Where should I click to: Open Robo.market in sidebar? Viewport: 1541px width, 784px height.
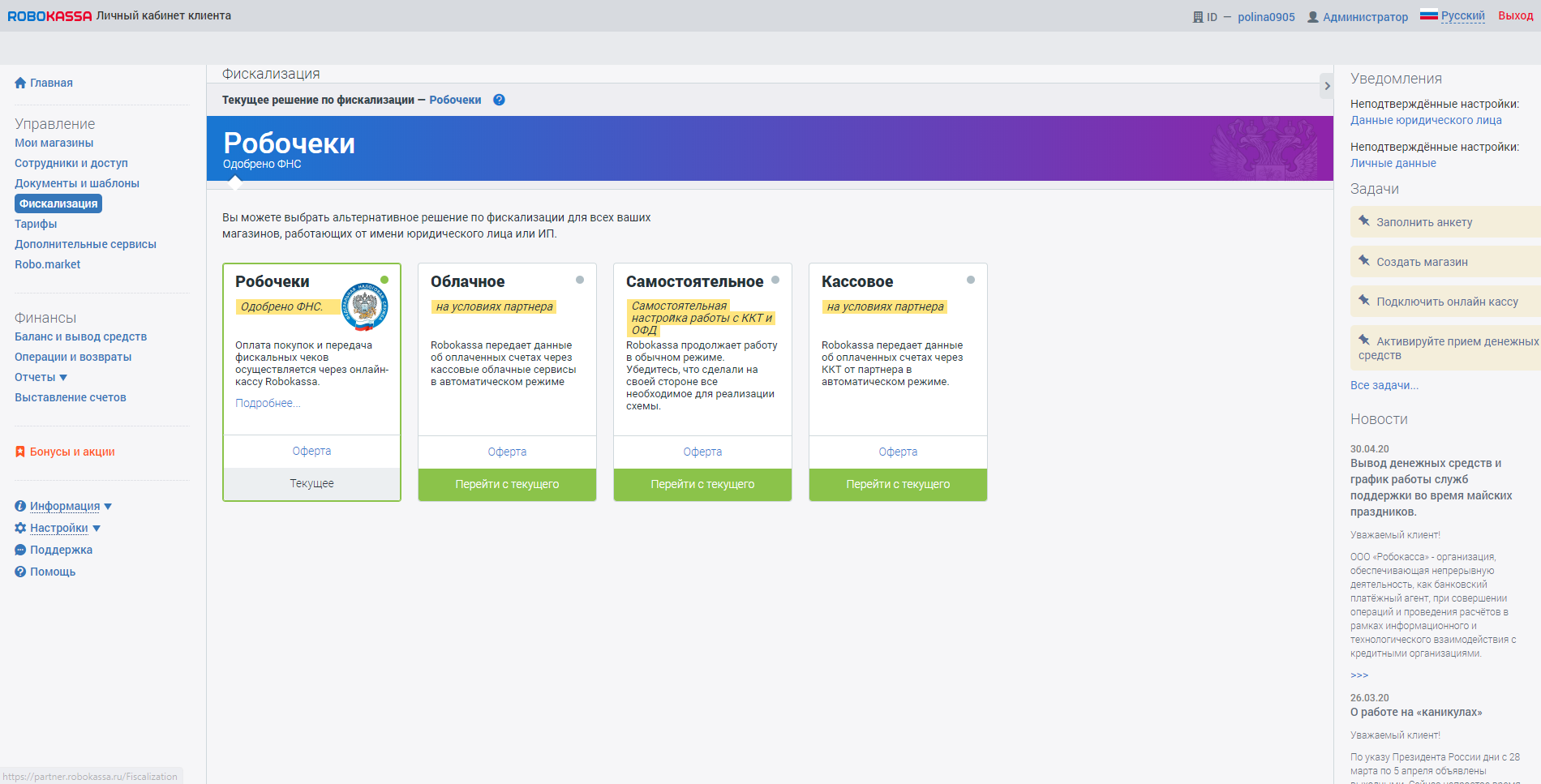coord(47,264)
